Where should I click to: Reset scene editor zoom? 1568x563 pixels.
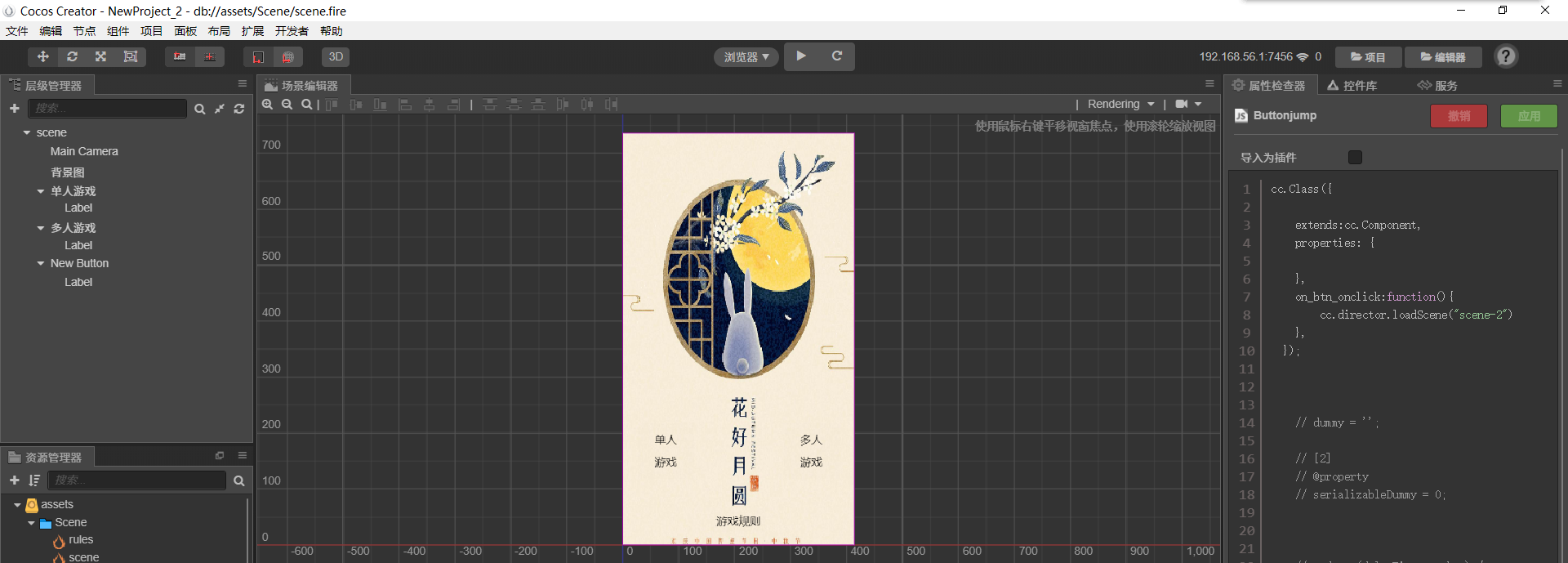tap(306, 105)
